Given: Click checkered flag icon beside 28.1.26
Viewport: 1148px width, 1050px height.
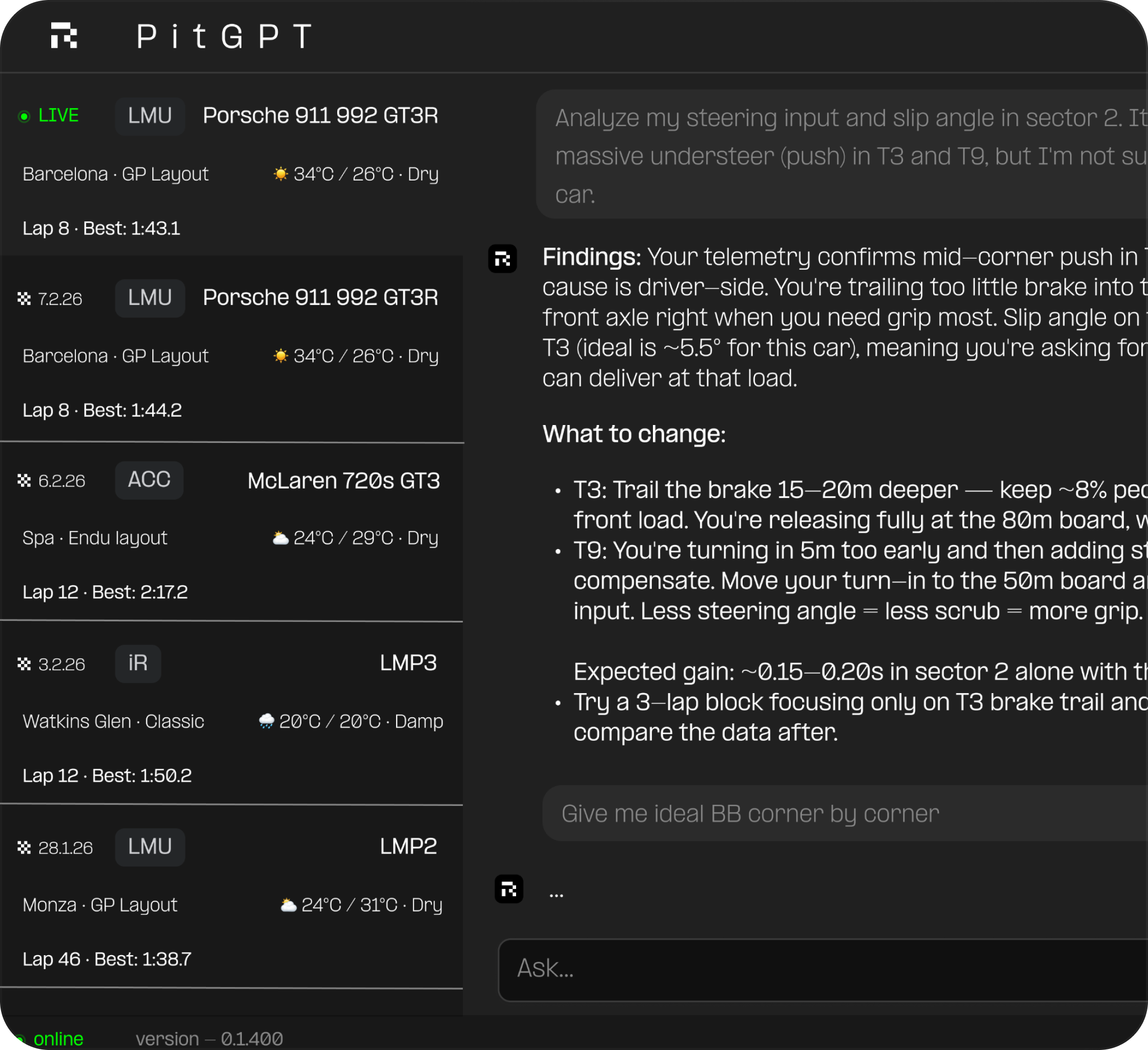Looking at the screenshot, I should pos(25,847).
